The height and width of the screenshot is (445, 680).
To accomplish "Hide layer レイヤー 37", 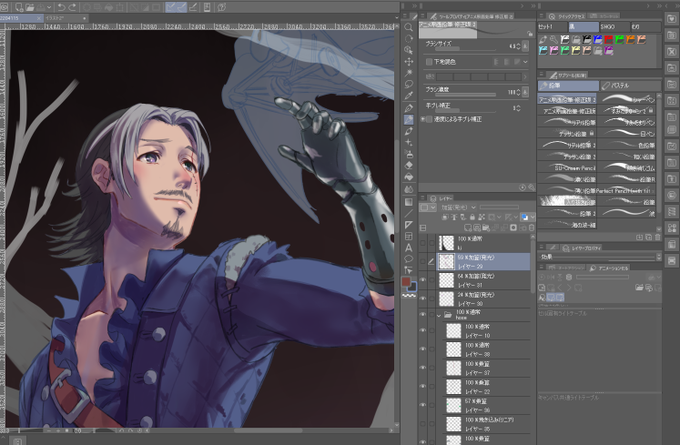I will pos(423,368).
